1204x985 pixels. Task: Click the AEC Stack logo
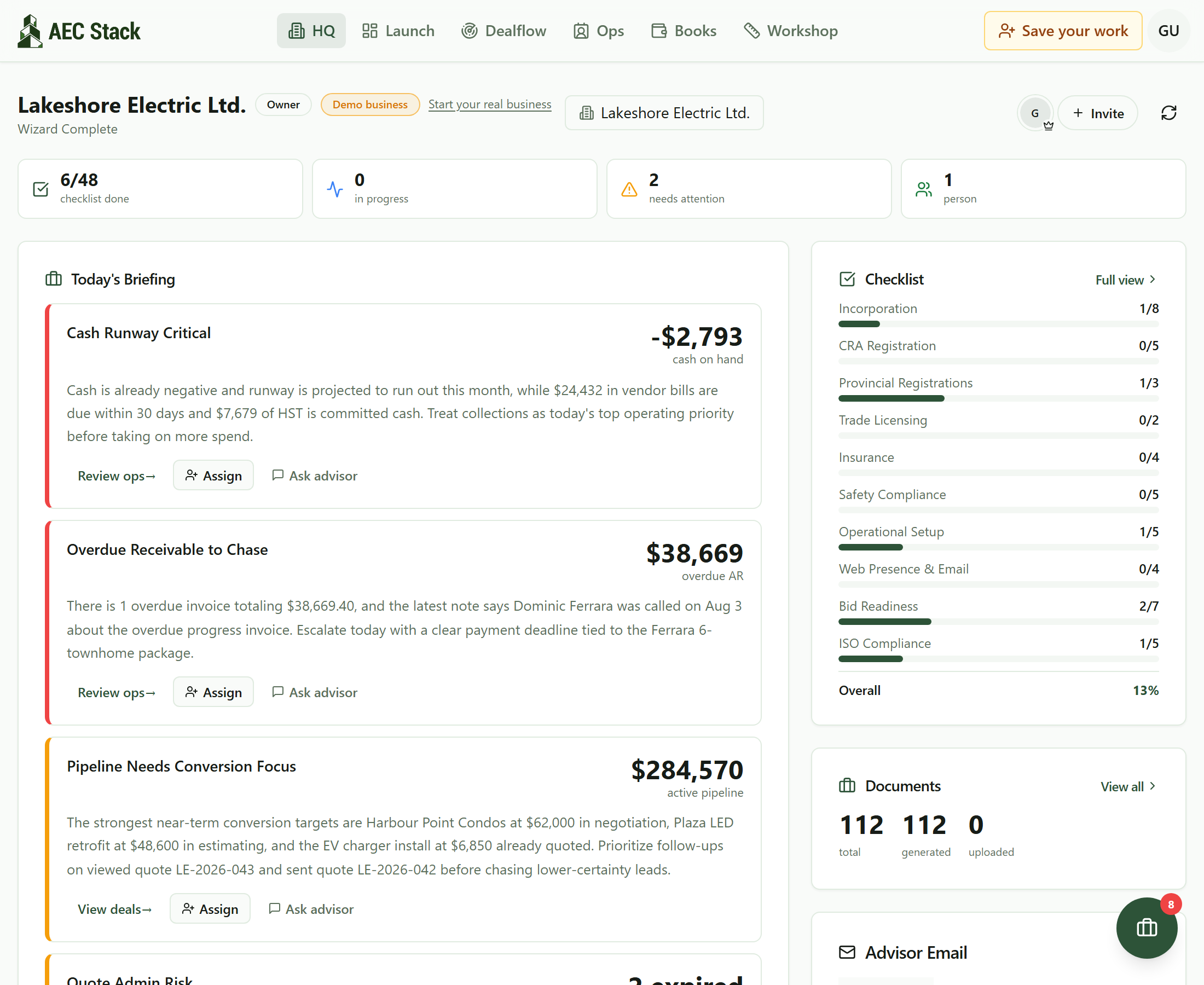79,31
